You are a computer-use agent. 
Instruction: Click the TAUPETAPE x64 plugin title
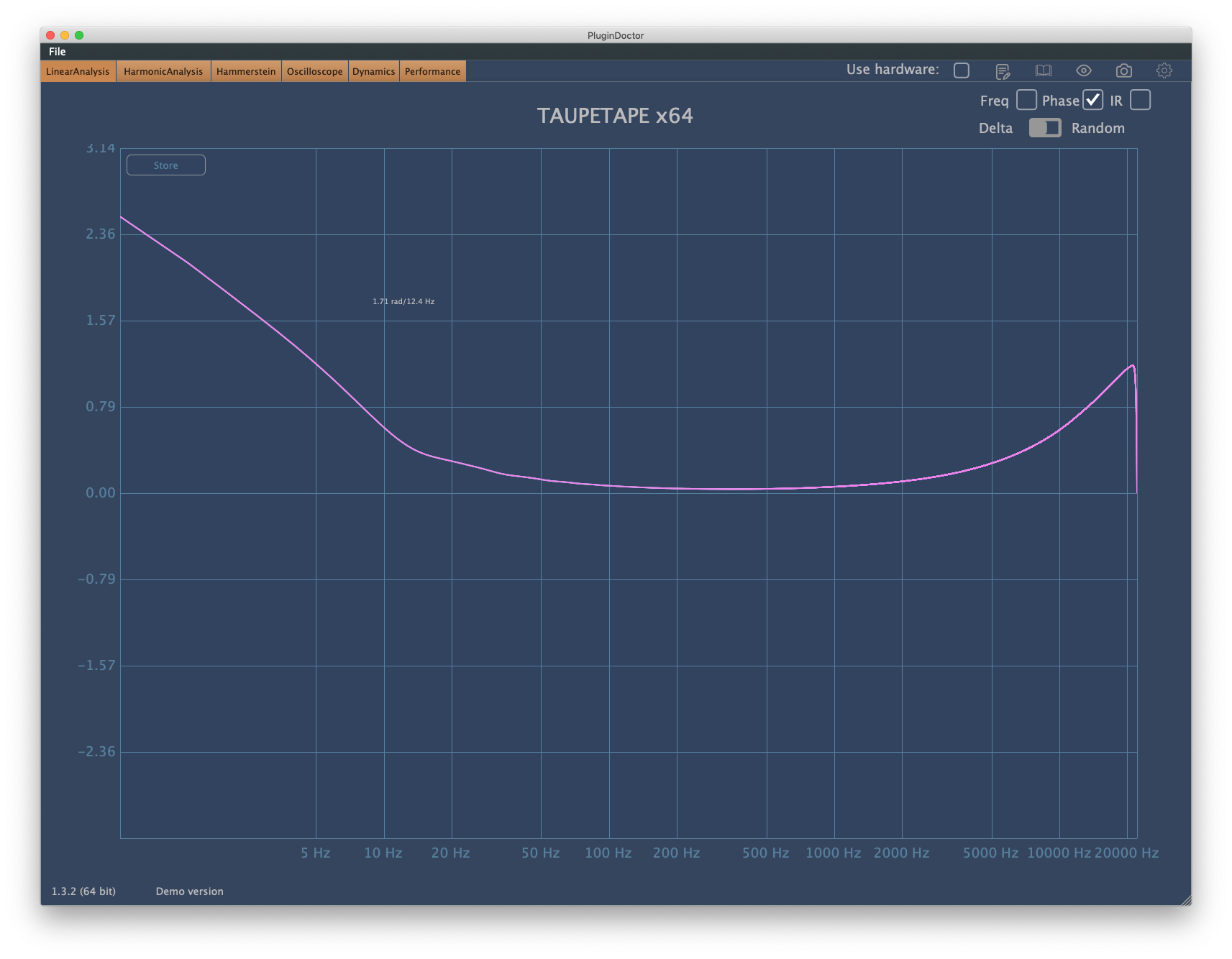(x=615, y=116)
